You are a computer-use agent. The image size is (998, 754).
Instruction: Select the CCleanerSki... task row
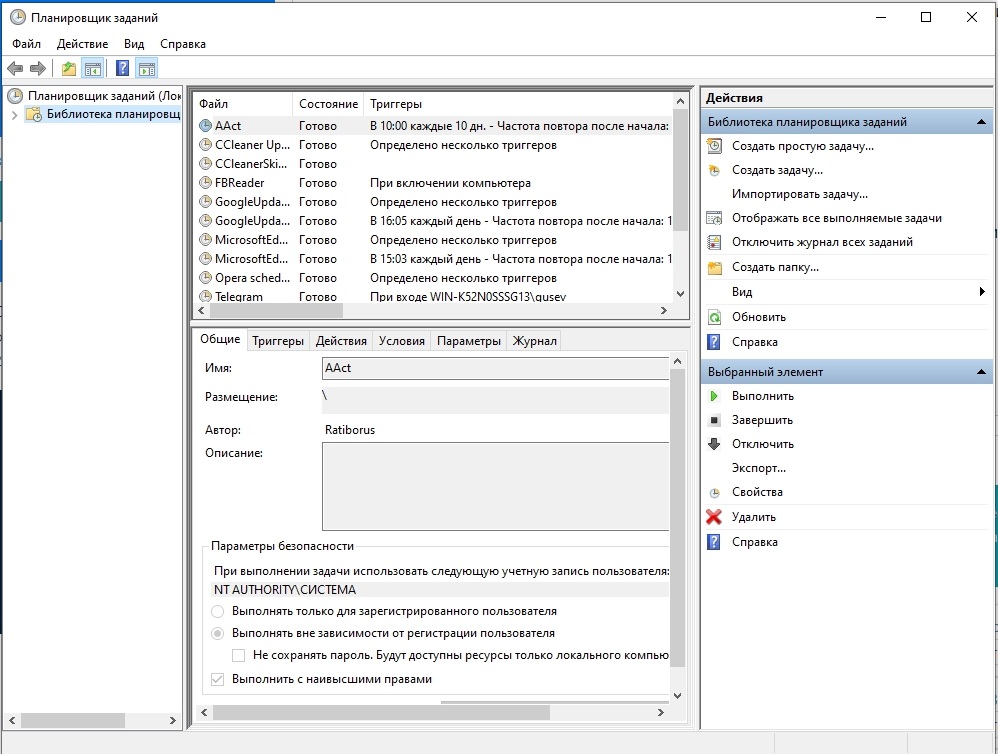point(433,164)
